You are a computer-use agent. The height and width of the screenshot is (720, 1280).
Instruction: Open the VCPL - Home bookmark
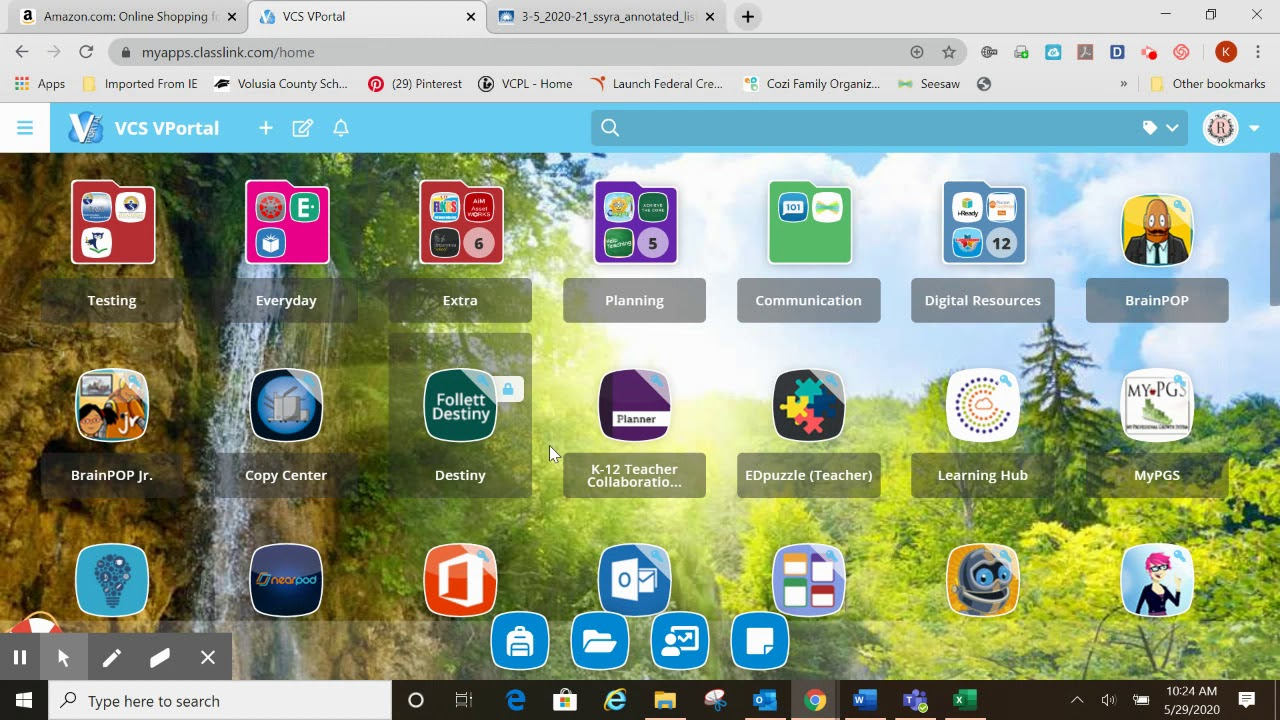(x=525, y=84)
